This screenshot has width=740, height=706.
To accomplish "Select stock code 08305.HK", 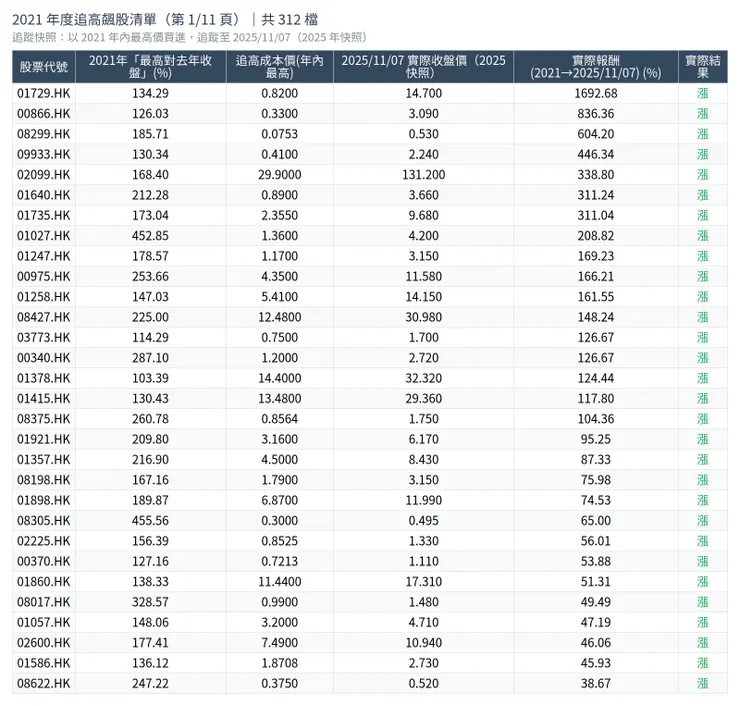I will (x=43, y=520).
